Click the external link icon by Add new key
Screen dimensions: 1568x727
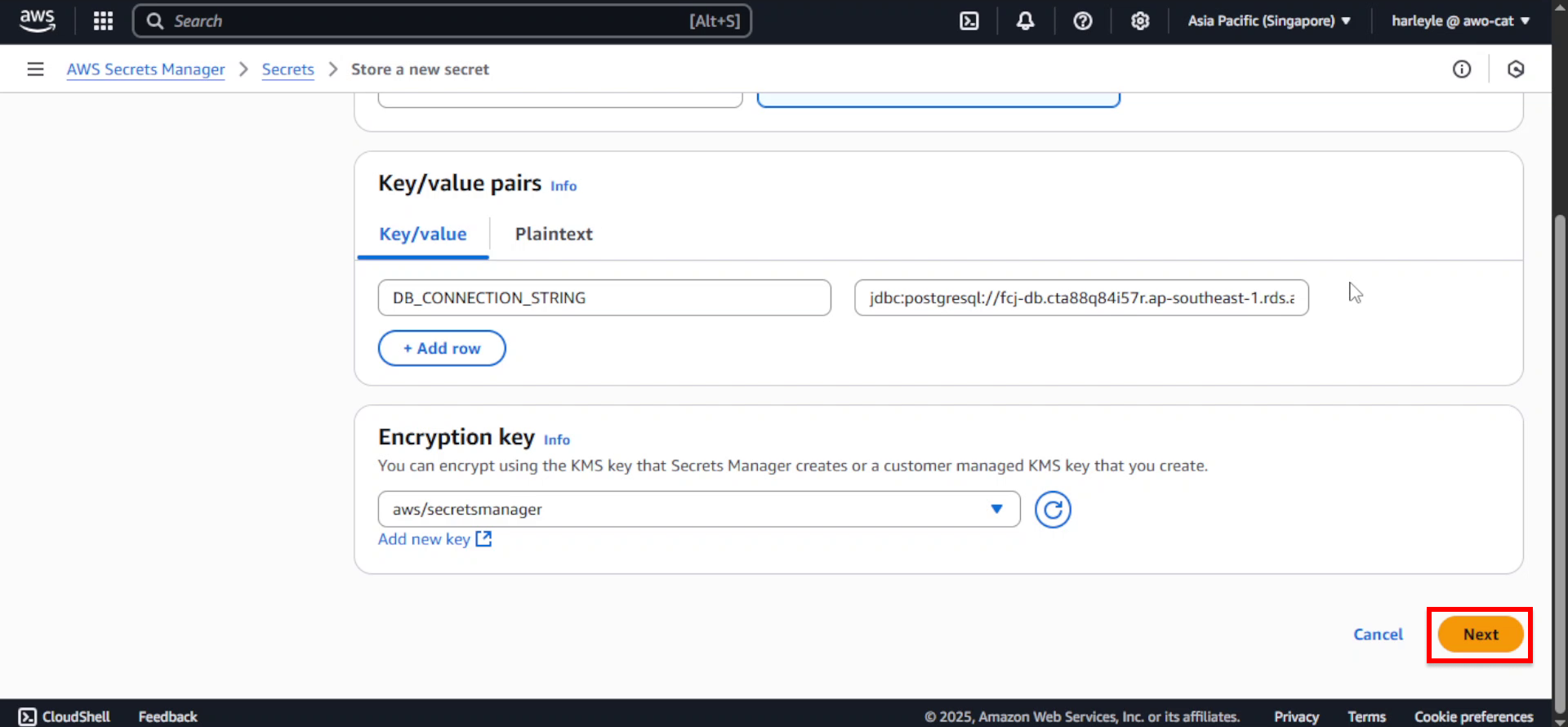point(483,538)
